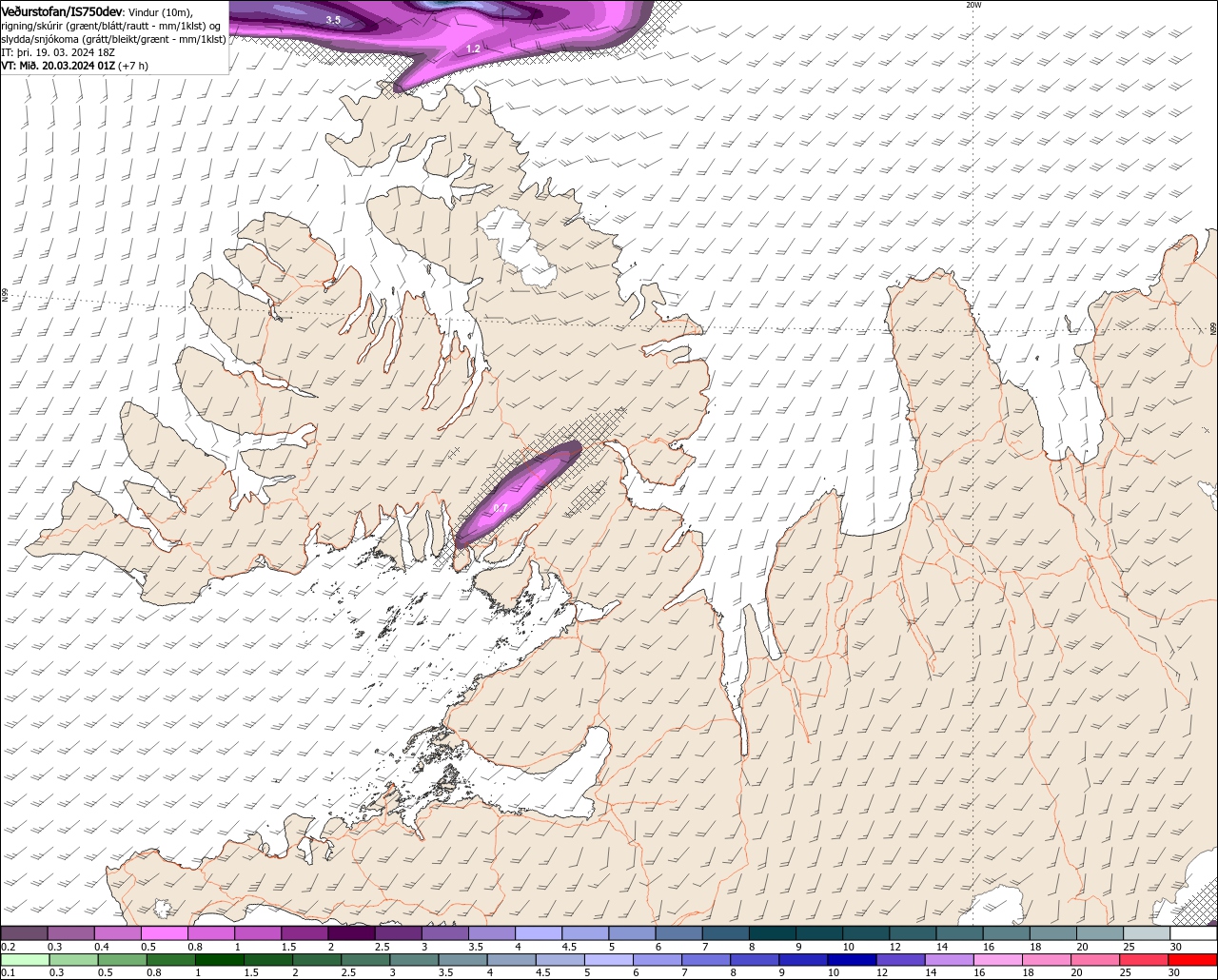The width and height of the screenshot is (1218, 980).
Task: Click the 0.7 label inside the pink band
Action: (x=500, y=508)
